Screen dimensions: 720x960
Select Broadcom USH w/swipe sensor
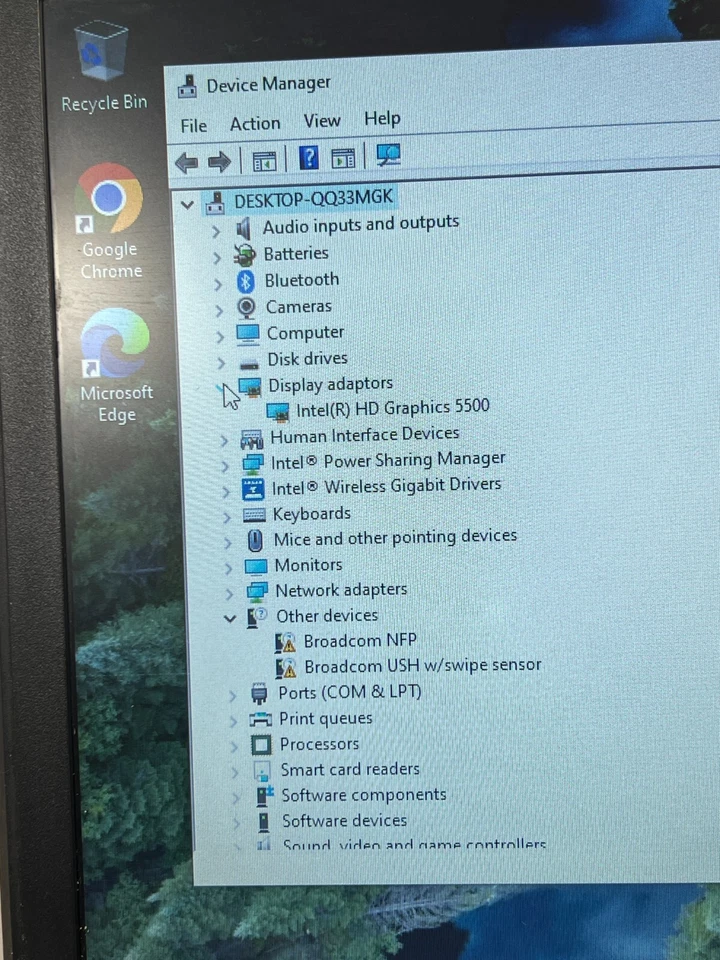click(x=422, y=666)
